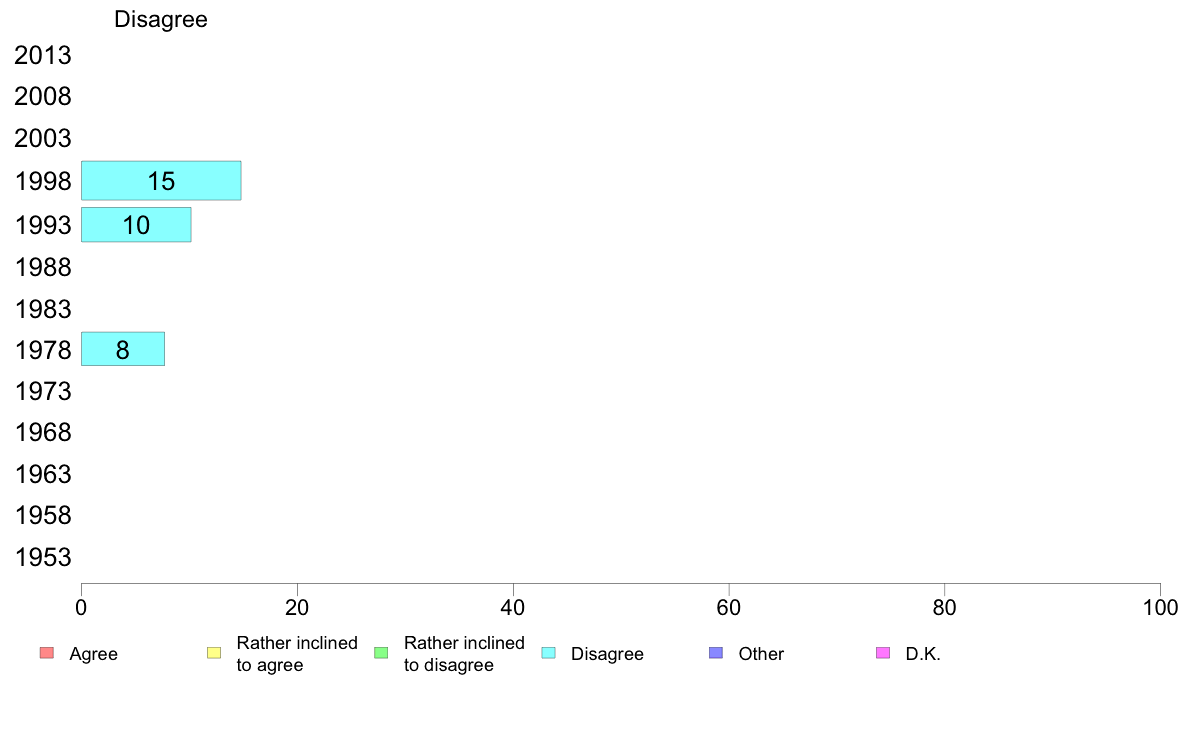This screenshot has width=1188, height=736.
Task: Click the 60 tick on x-axis
Action: [x=729, y=607]
